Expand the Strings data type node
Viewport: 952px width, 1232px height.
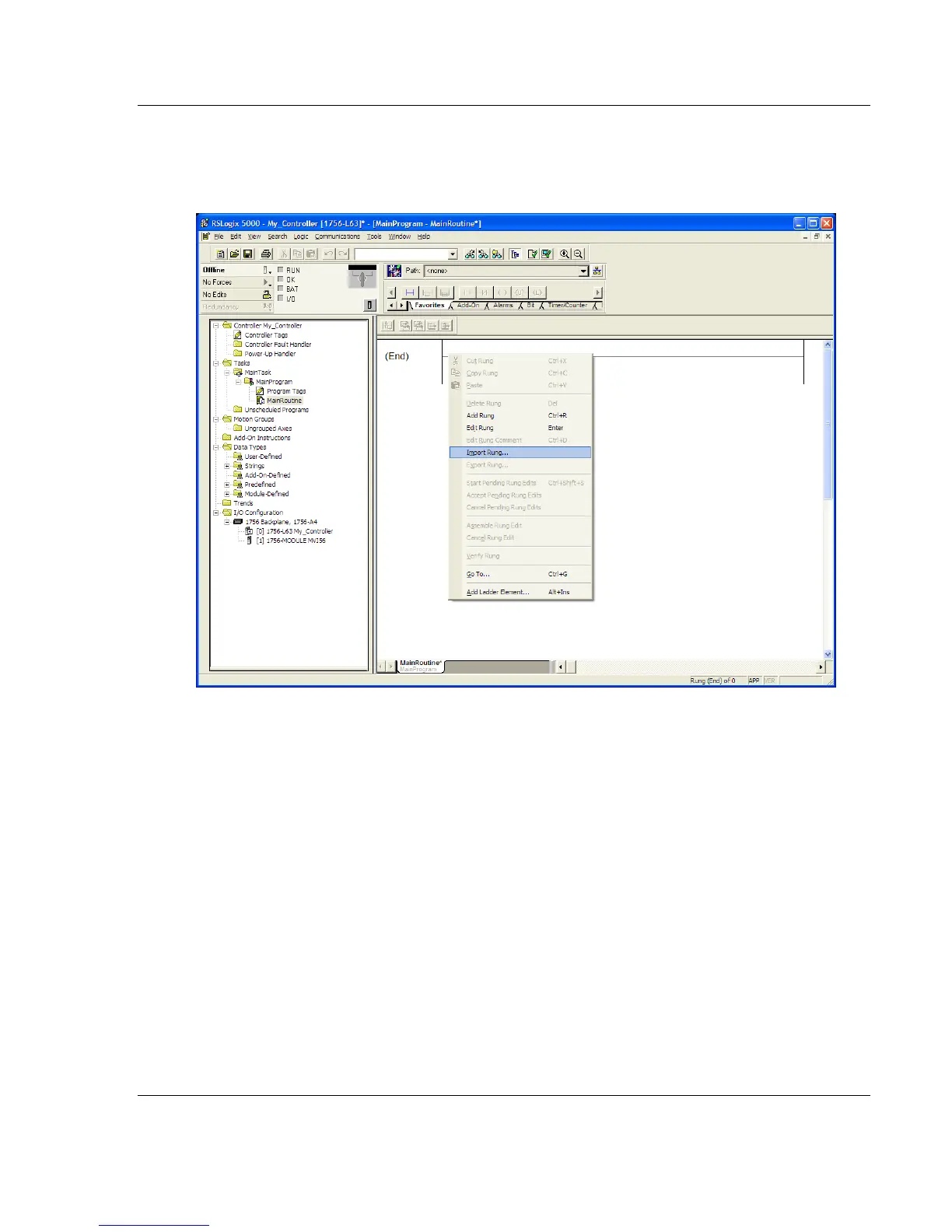[x=228, y=466]
